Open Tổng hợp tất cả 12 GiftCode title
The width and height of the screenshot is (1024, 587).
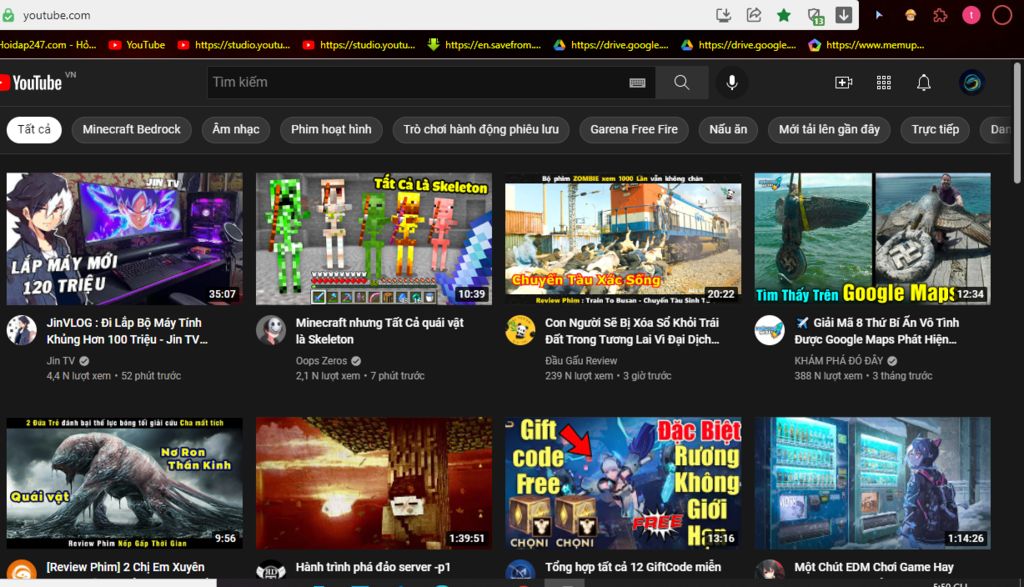(x=633, y=567)
